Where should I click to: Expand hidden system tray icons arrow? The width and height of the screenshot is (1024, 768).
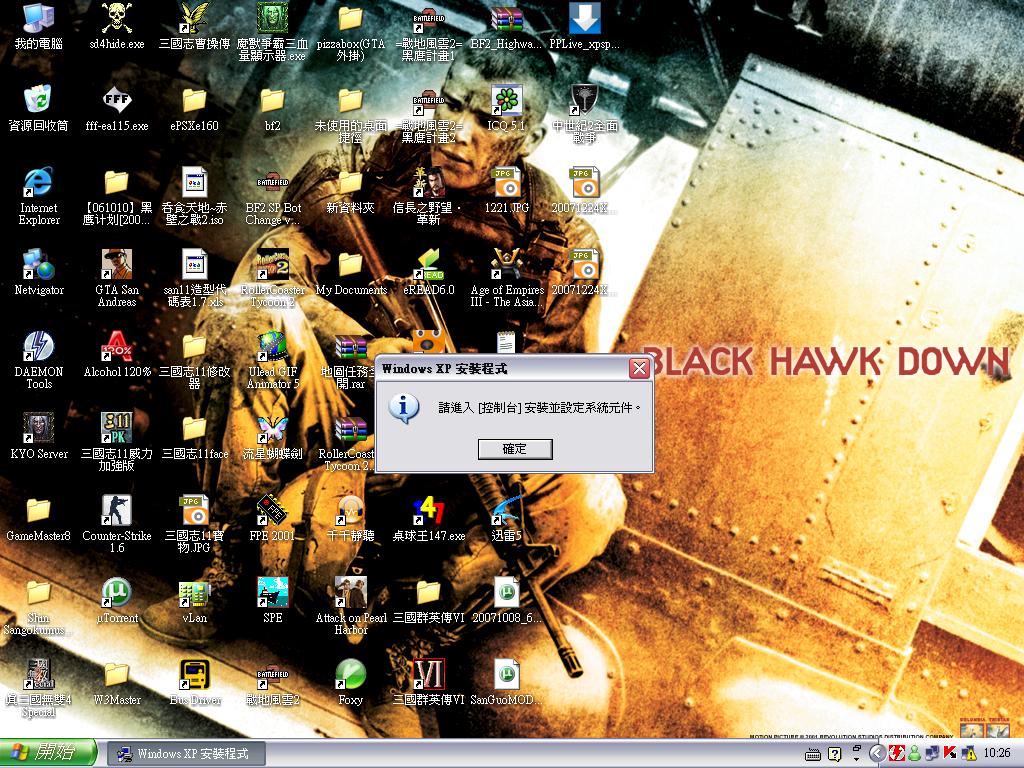(x=877, y=754)
